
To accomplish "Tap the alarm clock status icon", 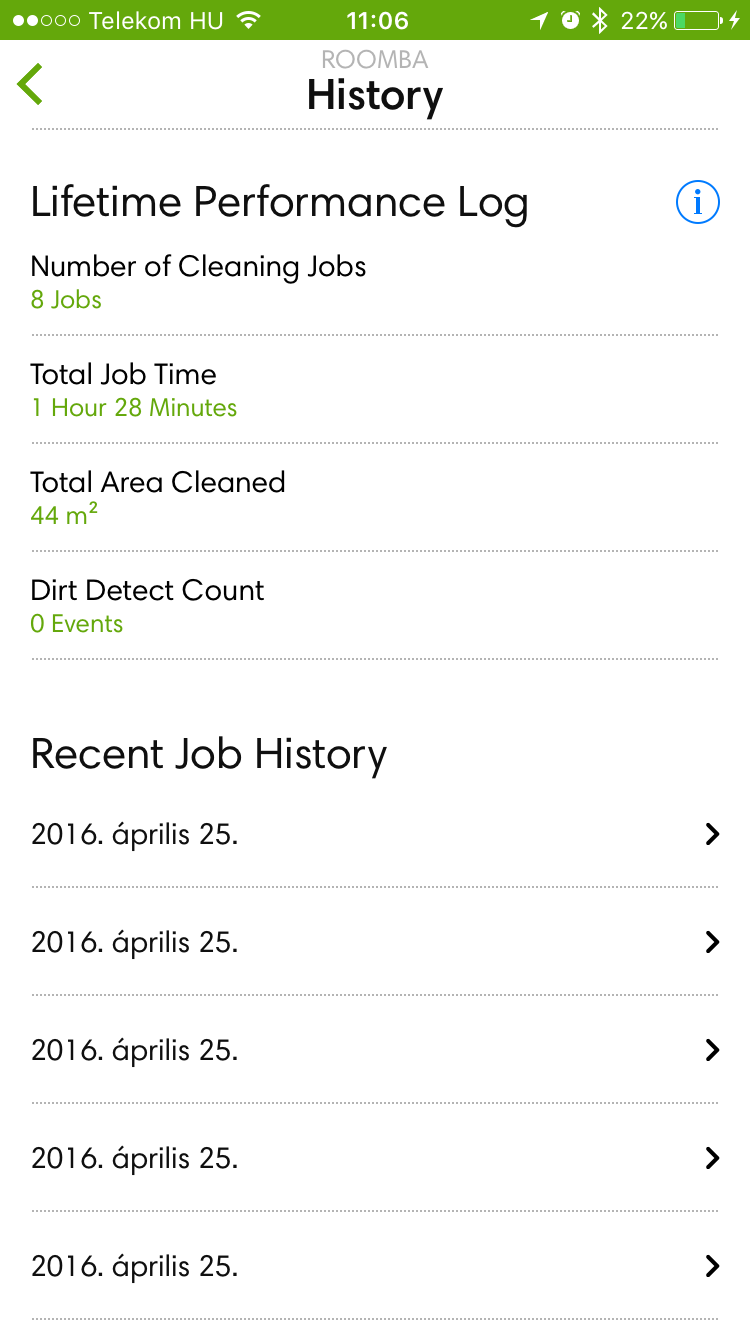I will [x=570, y=20].
